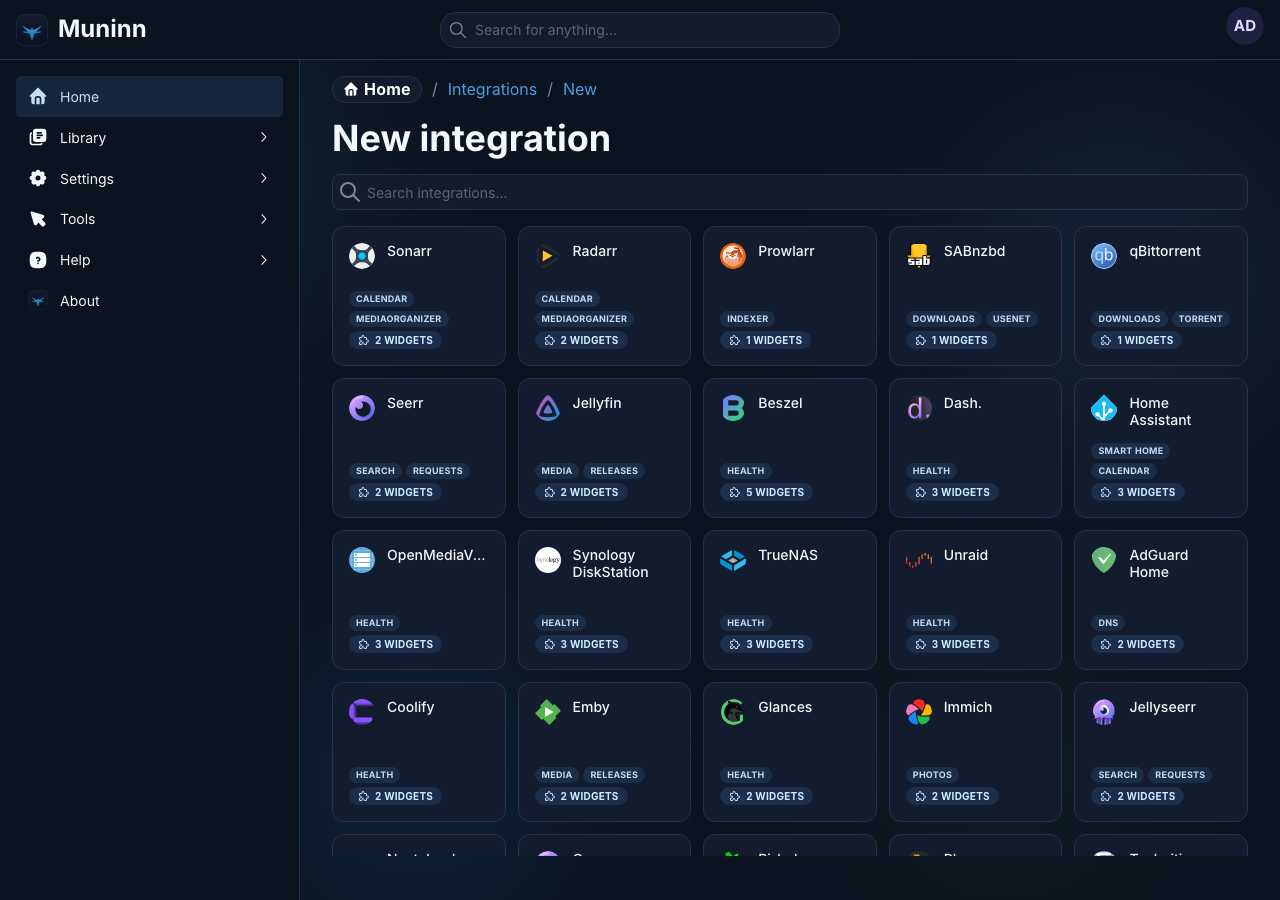
Task: Expand the Library sidebar submenu chevron
Action: click(264, 137)
